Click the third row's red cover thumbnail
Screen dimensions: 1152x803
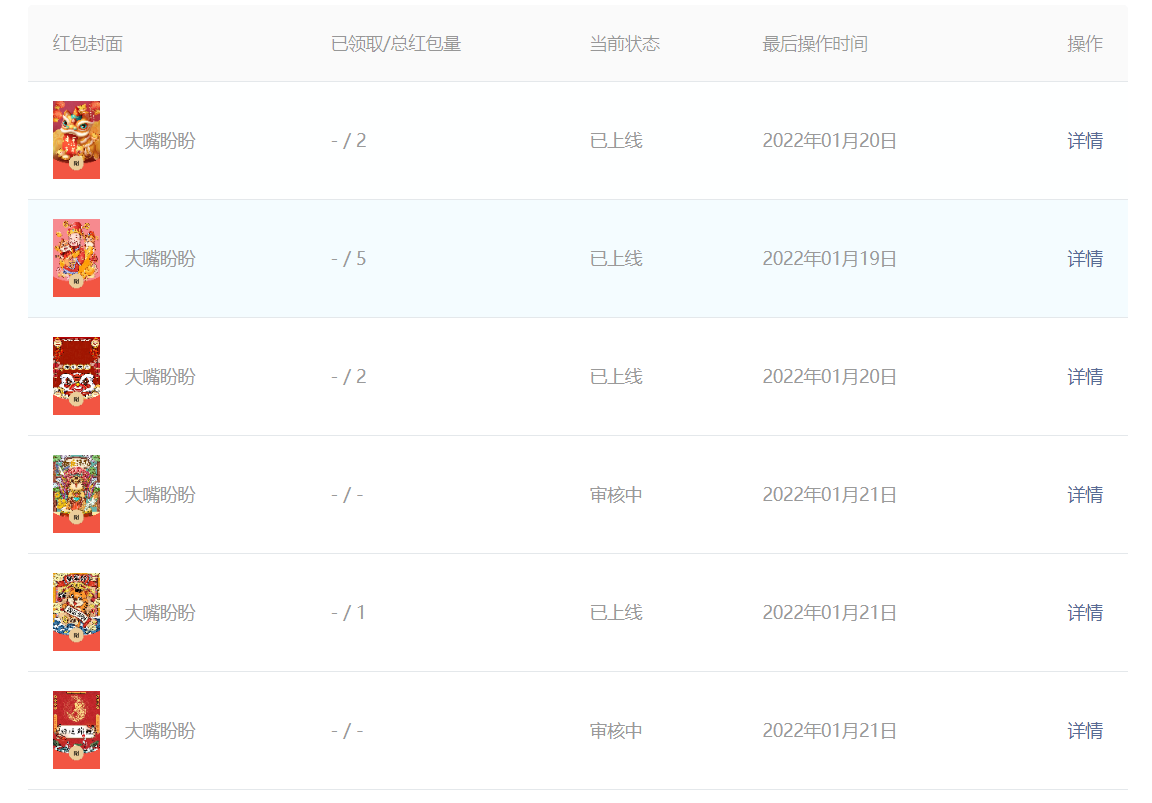[76, 376]
